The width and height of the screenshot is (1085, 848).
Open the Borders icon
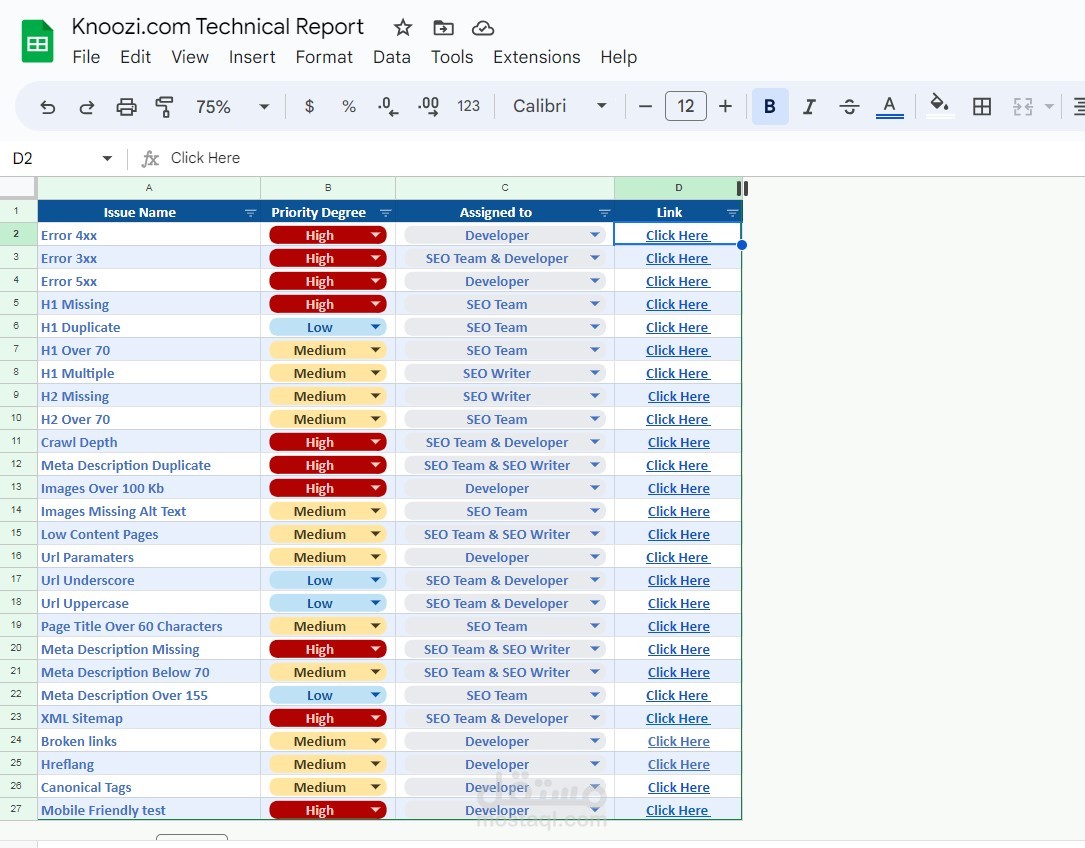pyautogui.click(x=981, y=106)
